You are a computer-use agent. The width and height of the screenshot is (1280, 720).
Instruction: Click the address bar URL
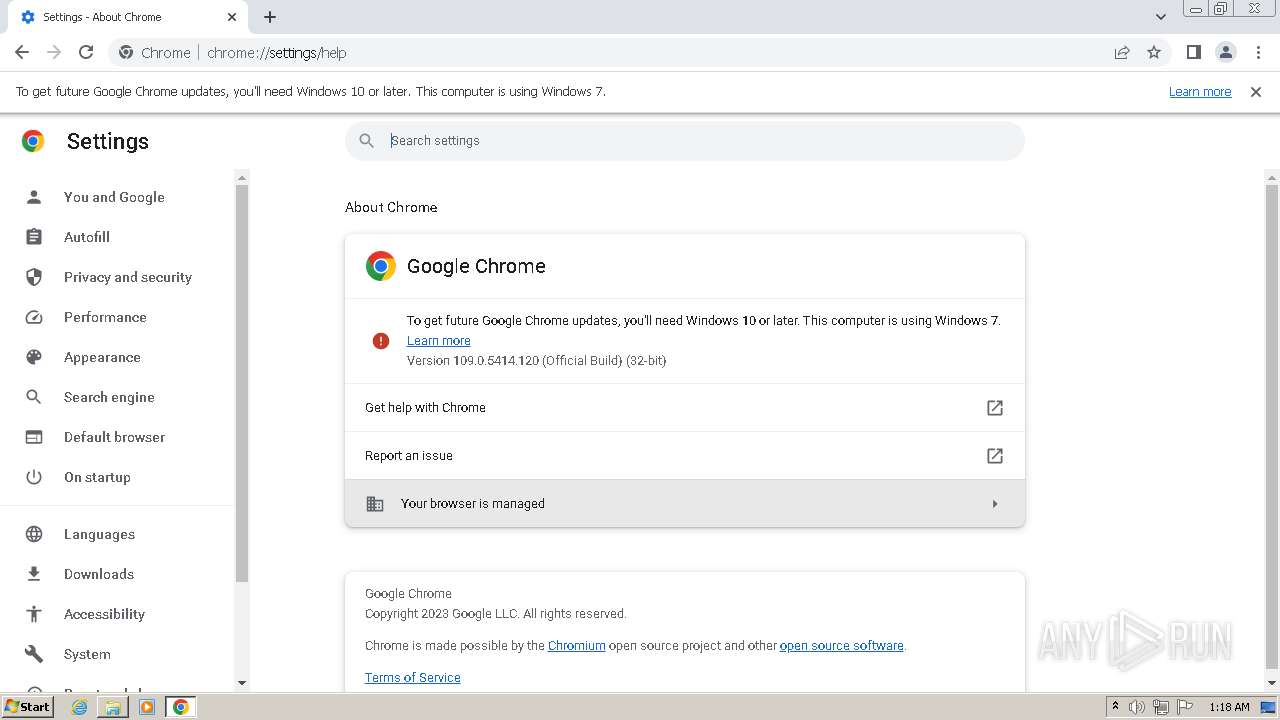(277, 53)
